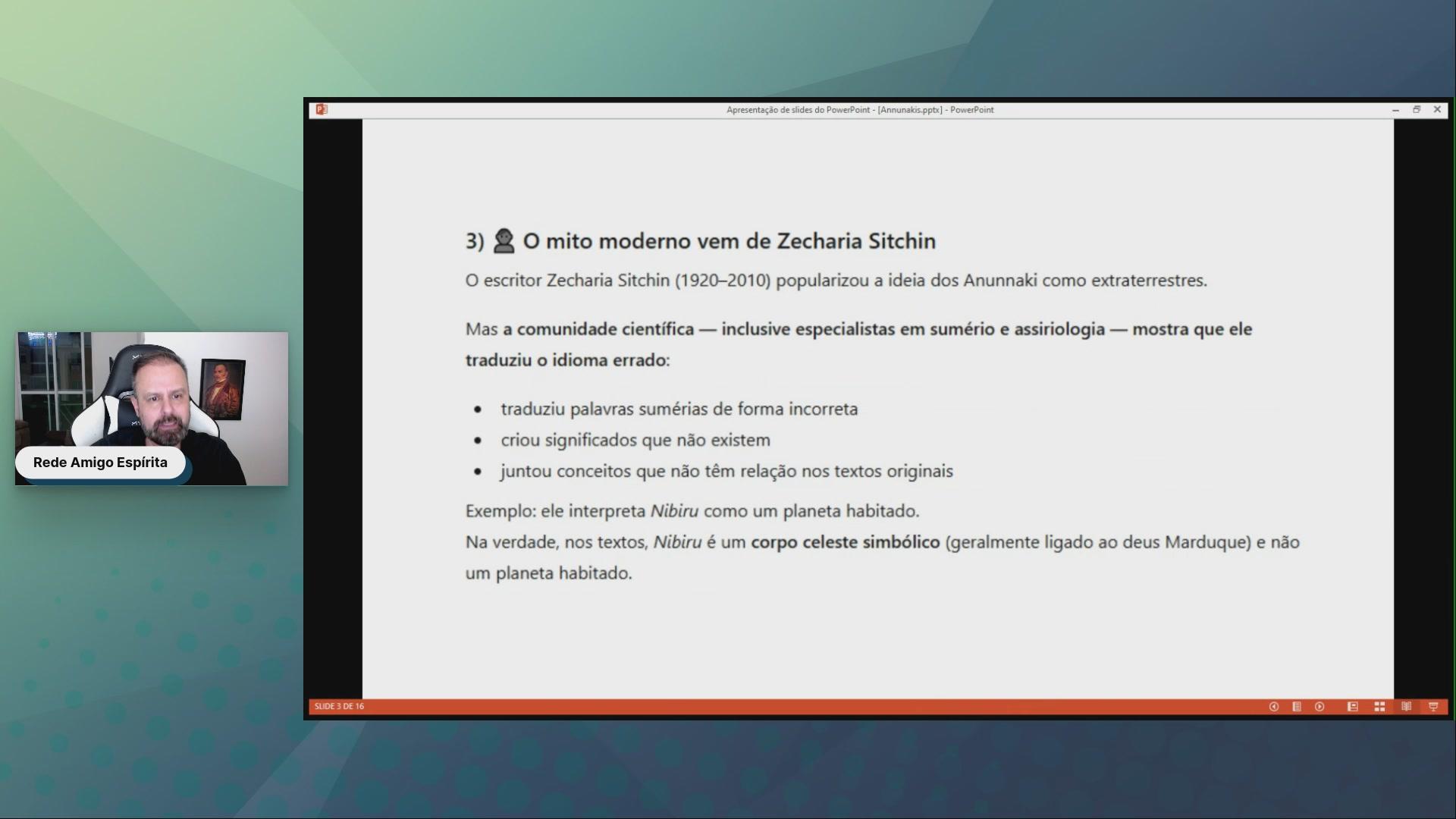
Task: Select the Reading View icon
Action: 1406,706
